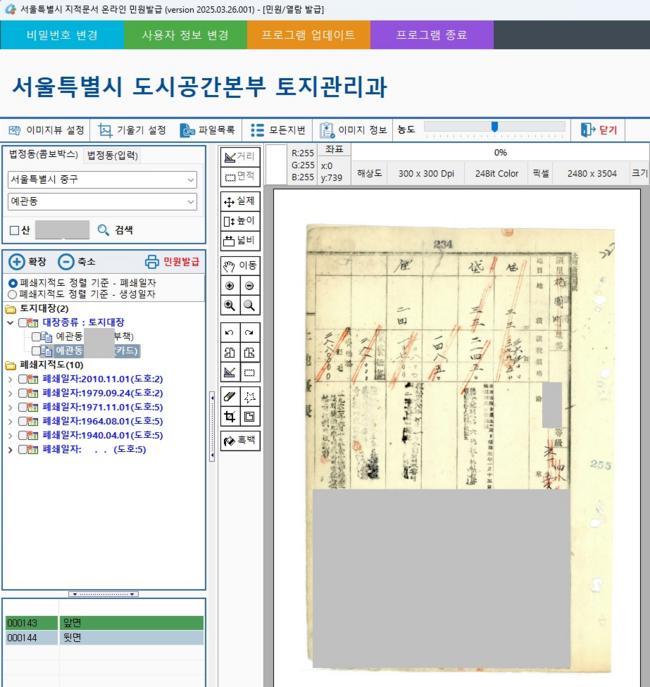Expand the 폐쇄일자:1979.09.24 tree node
Viewport: 650px width, 687px height.
tap(10, 393)
